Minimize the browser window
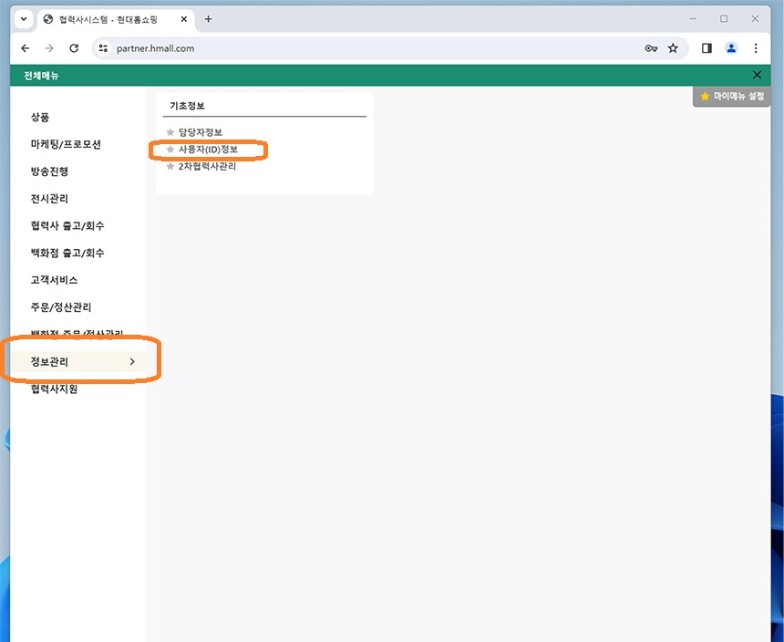 (693, 19)
